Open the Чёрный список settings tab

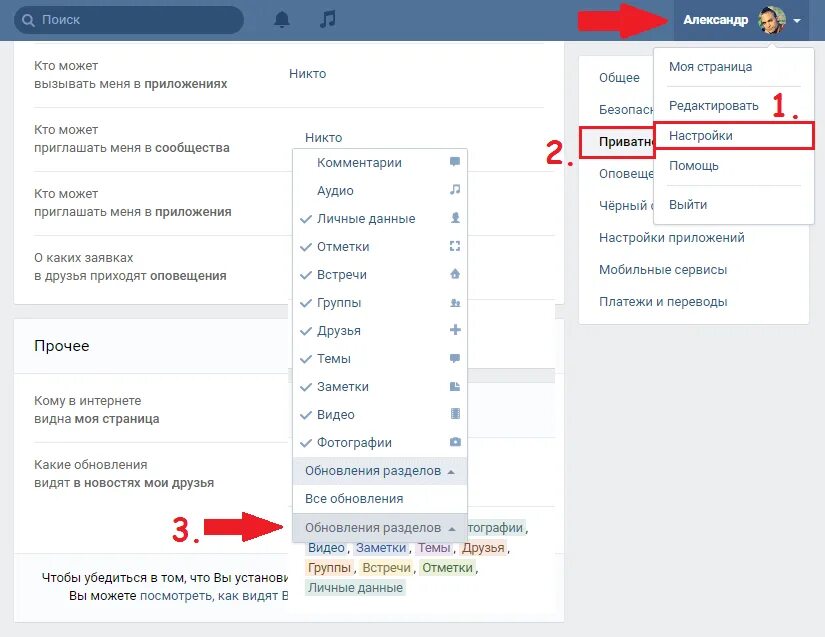click(x=626, y=205)
